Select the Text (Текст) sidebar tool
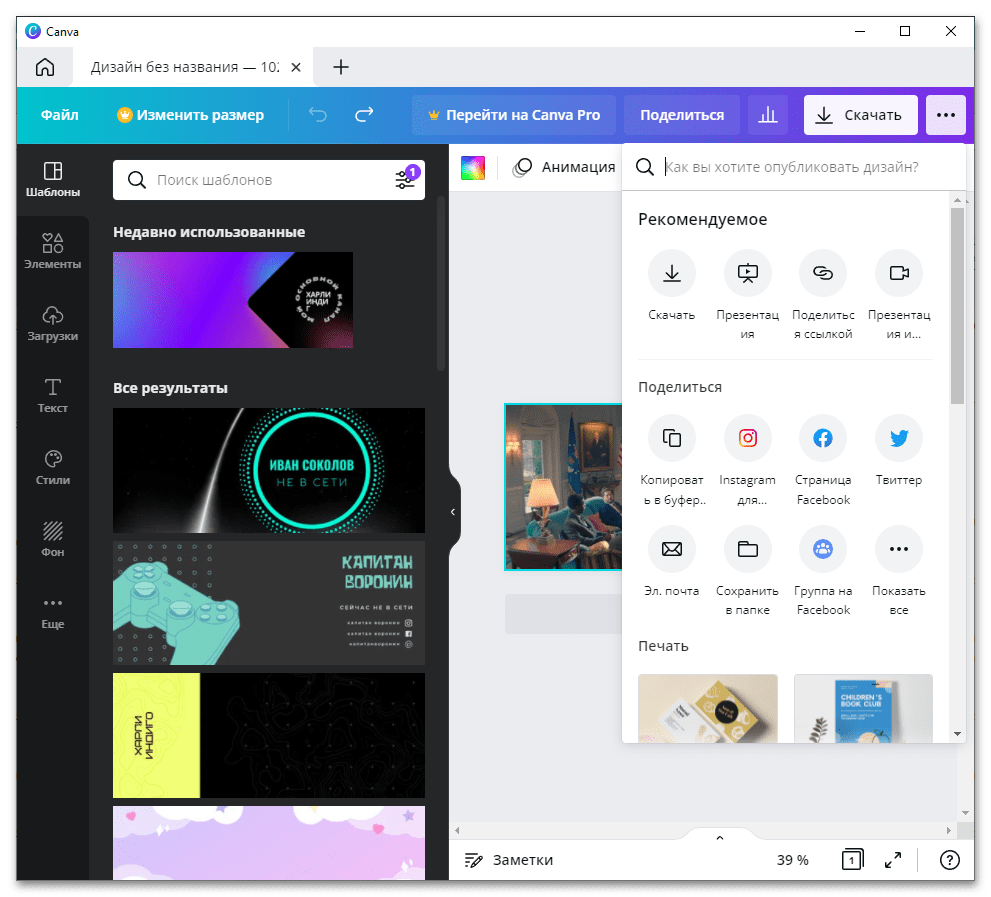The height and width of the screenshot is (897, 991). click(x=52, y=396)
